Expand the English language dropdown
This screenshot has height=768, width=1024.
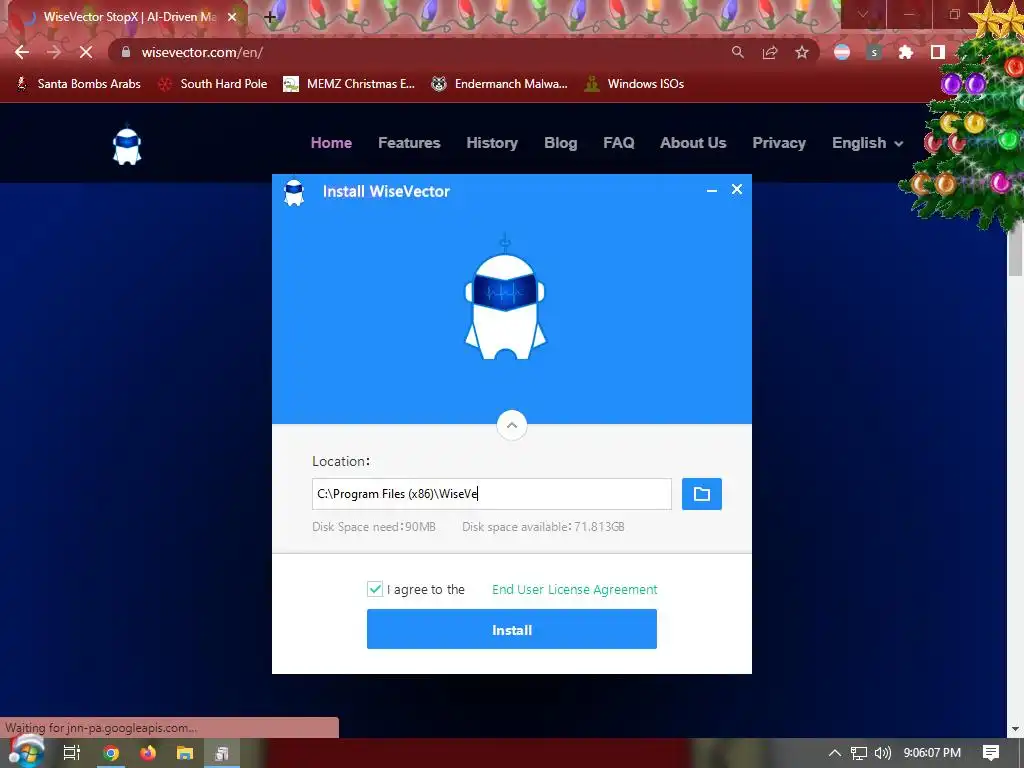(x=867, y=142)
